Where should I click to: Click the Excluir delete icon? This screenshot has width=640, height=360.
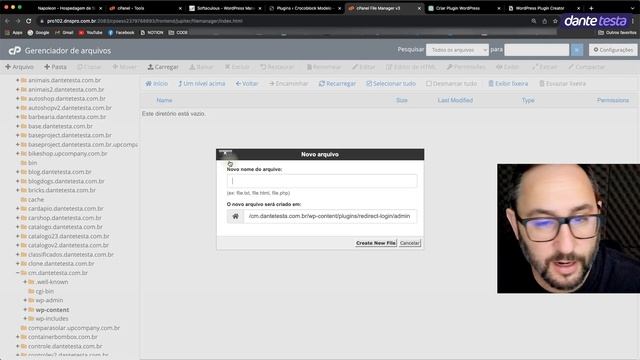click(237, 67)
